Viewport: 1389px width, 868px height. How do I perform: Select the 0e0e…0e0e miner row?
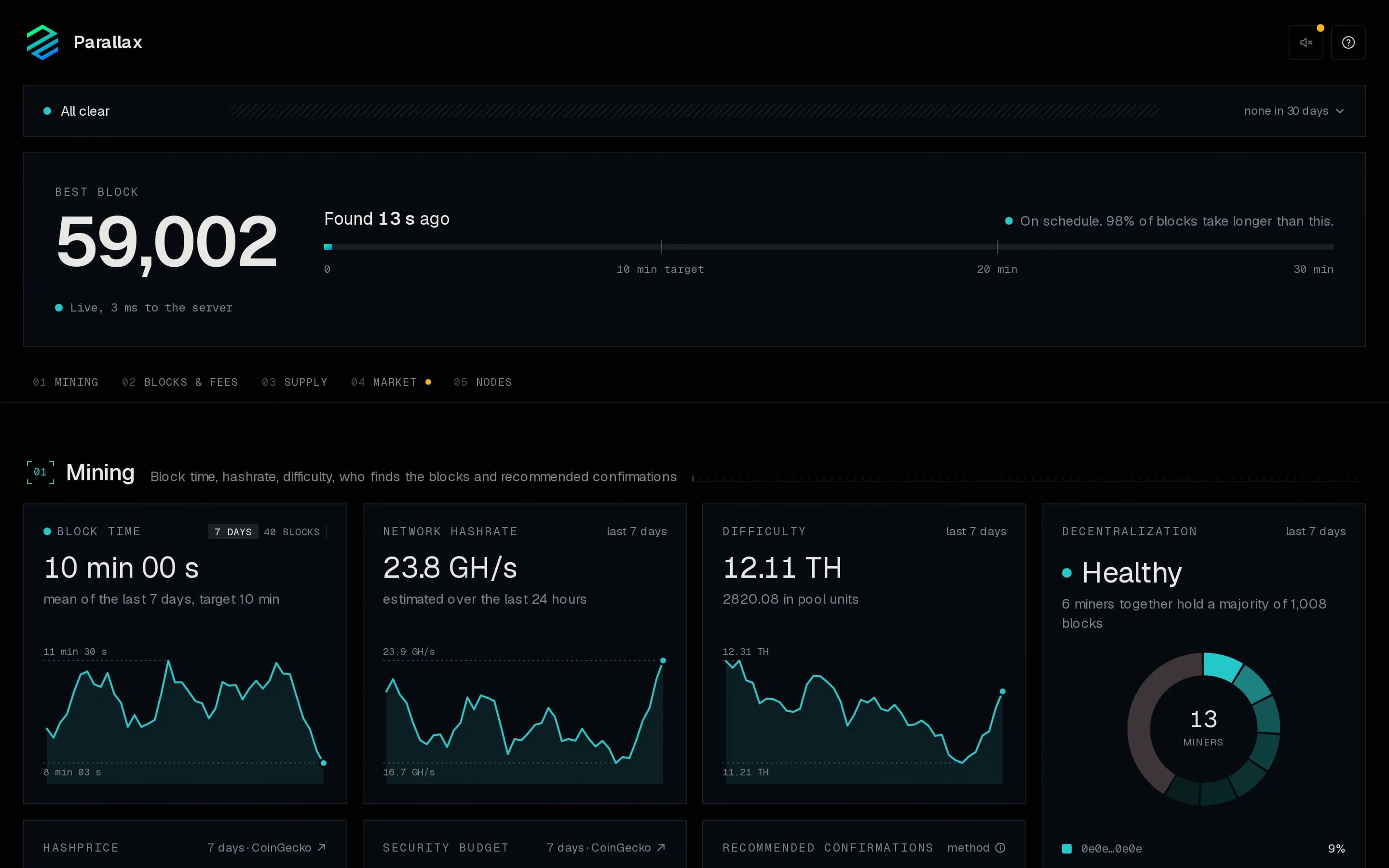click(x=1204, y=849)
